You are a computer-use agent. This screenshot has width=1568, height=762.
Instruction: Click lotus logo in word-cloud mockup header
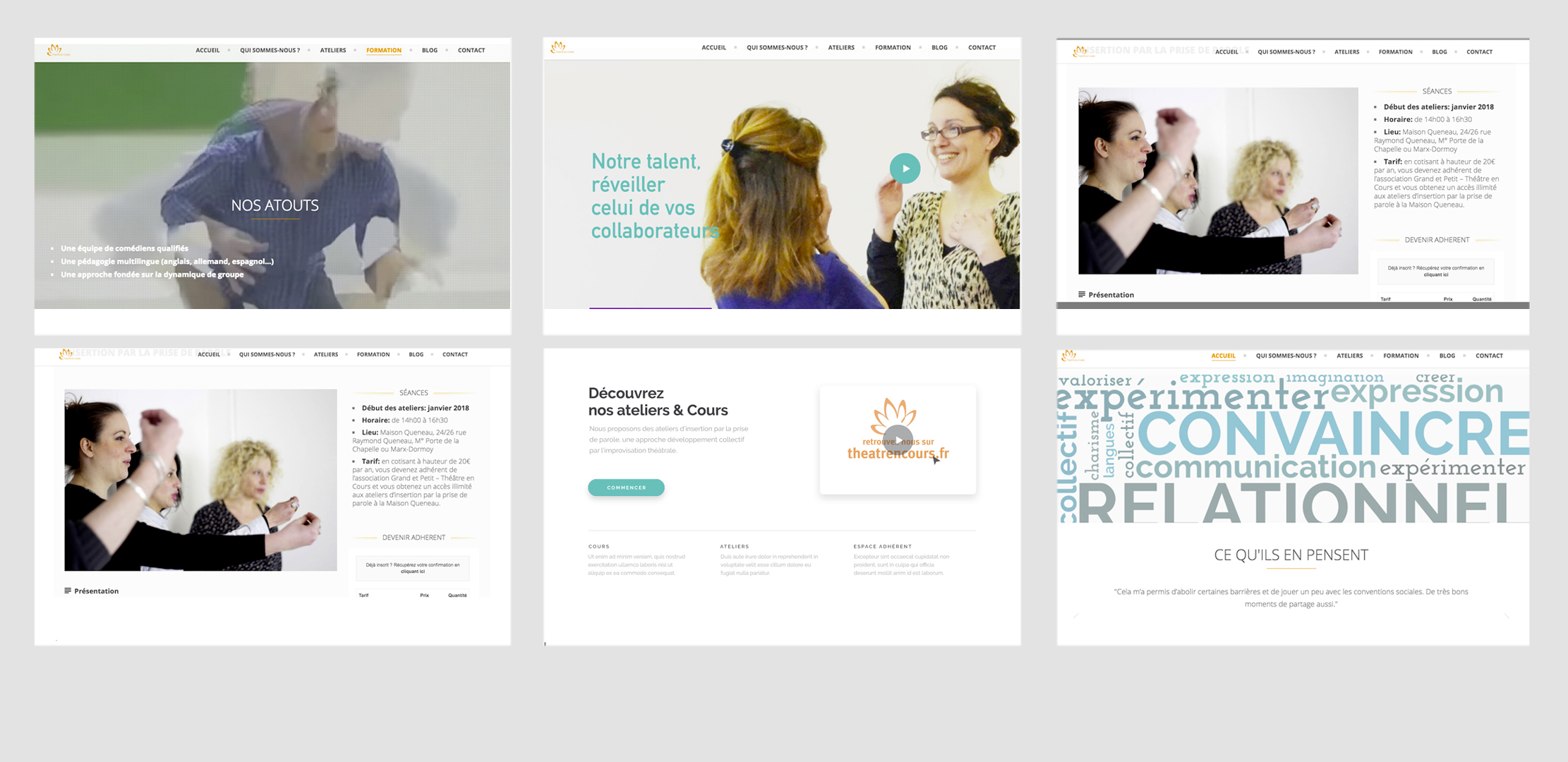pyautogui.click(x=1069, y=356)
